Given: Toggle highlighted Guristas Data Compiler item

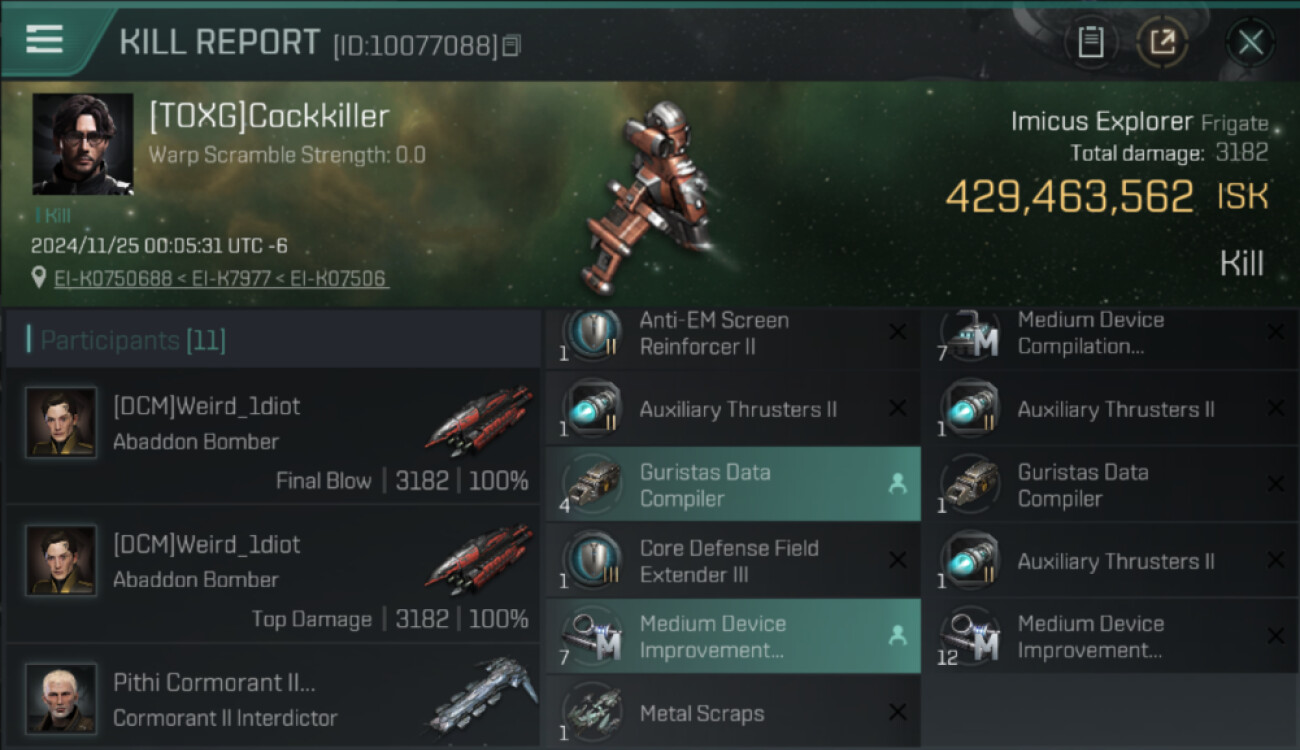Looking at the screenshot, I should pos(733,484).
